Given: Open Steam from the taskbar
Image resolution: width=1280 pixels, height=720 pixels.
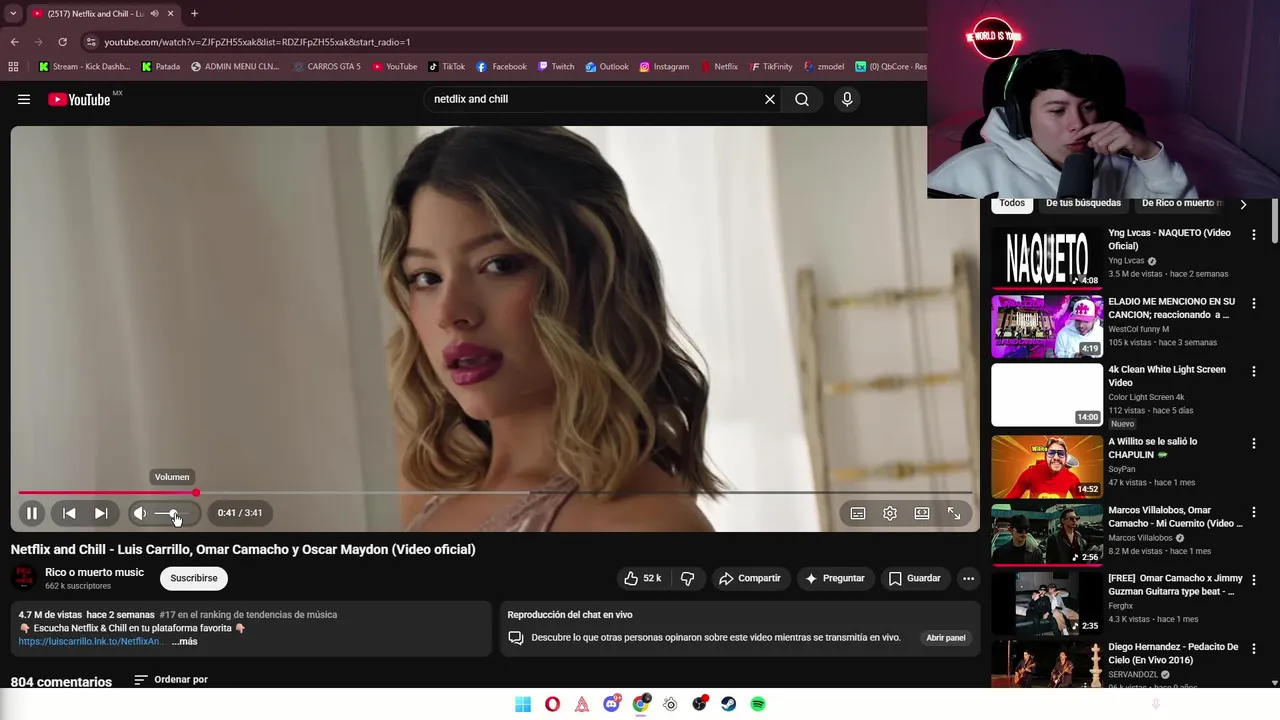Looking at the screenshot, I should tap(729, 704).
